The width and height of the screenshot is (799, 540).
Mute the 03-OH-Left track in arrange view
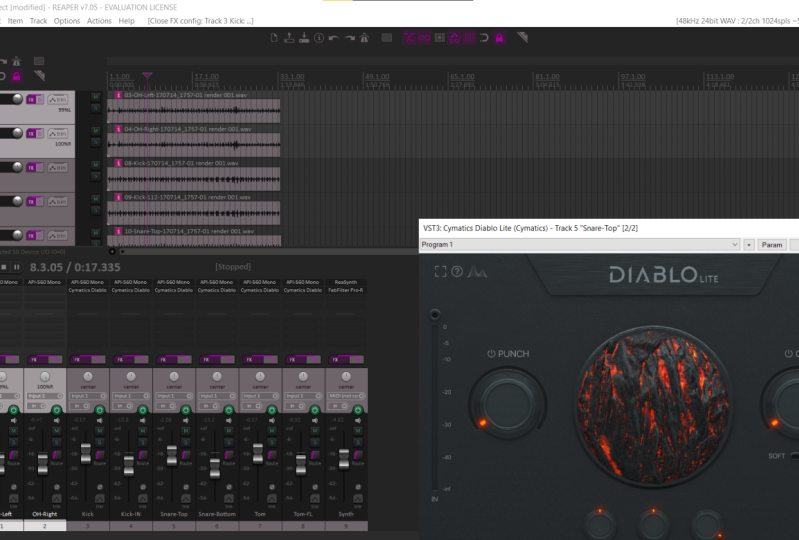point(95,97)
